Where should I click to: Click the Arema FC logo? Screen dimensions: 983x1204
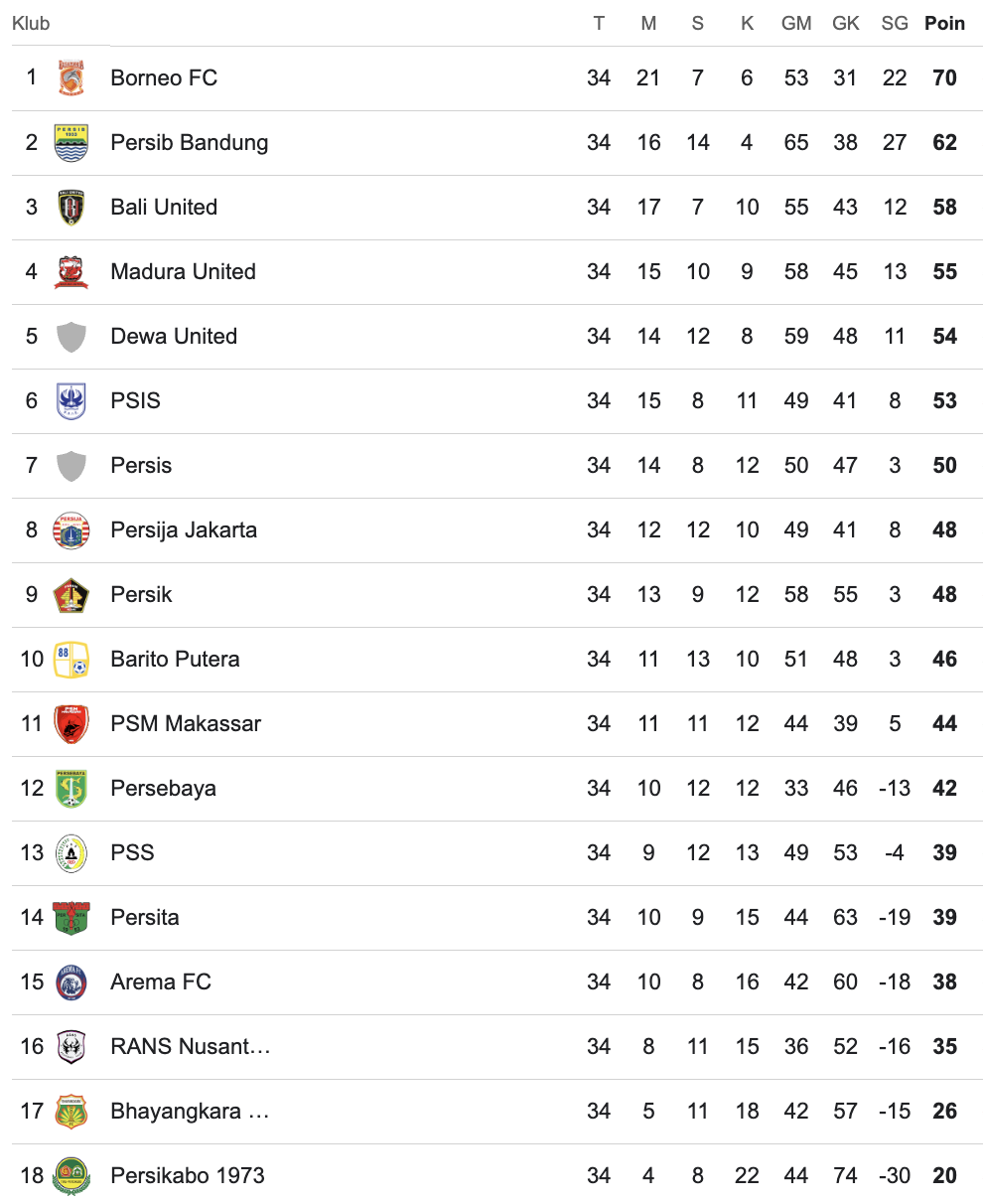pos(71,982)
